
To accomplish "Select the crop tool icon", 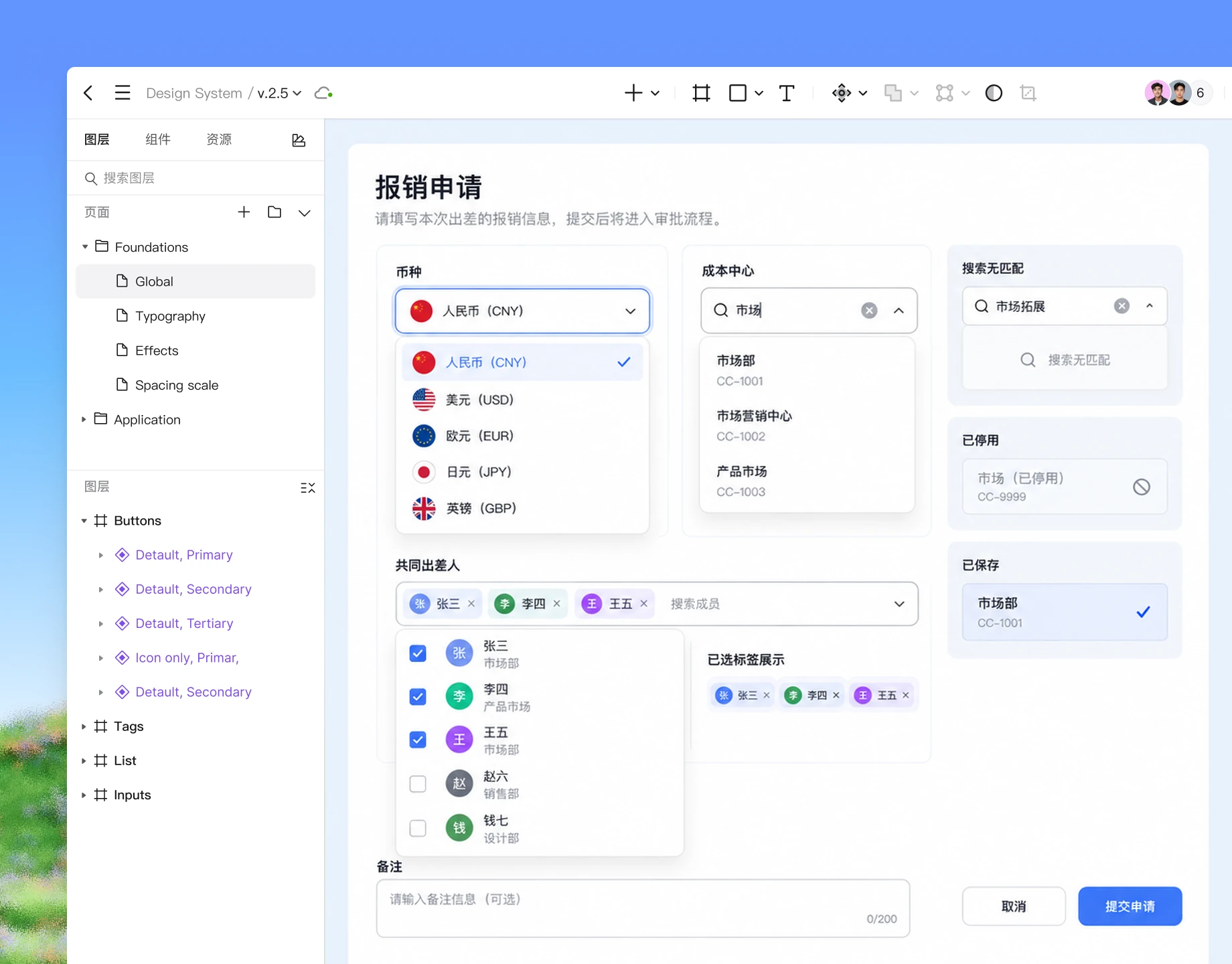I will click(x=1028, y=93).
